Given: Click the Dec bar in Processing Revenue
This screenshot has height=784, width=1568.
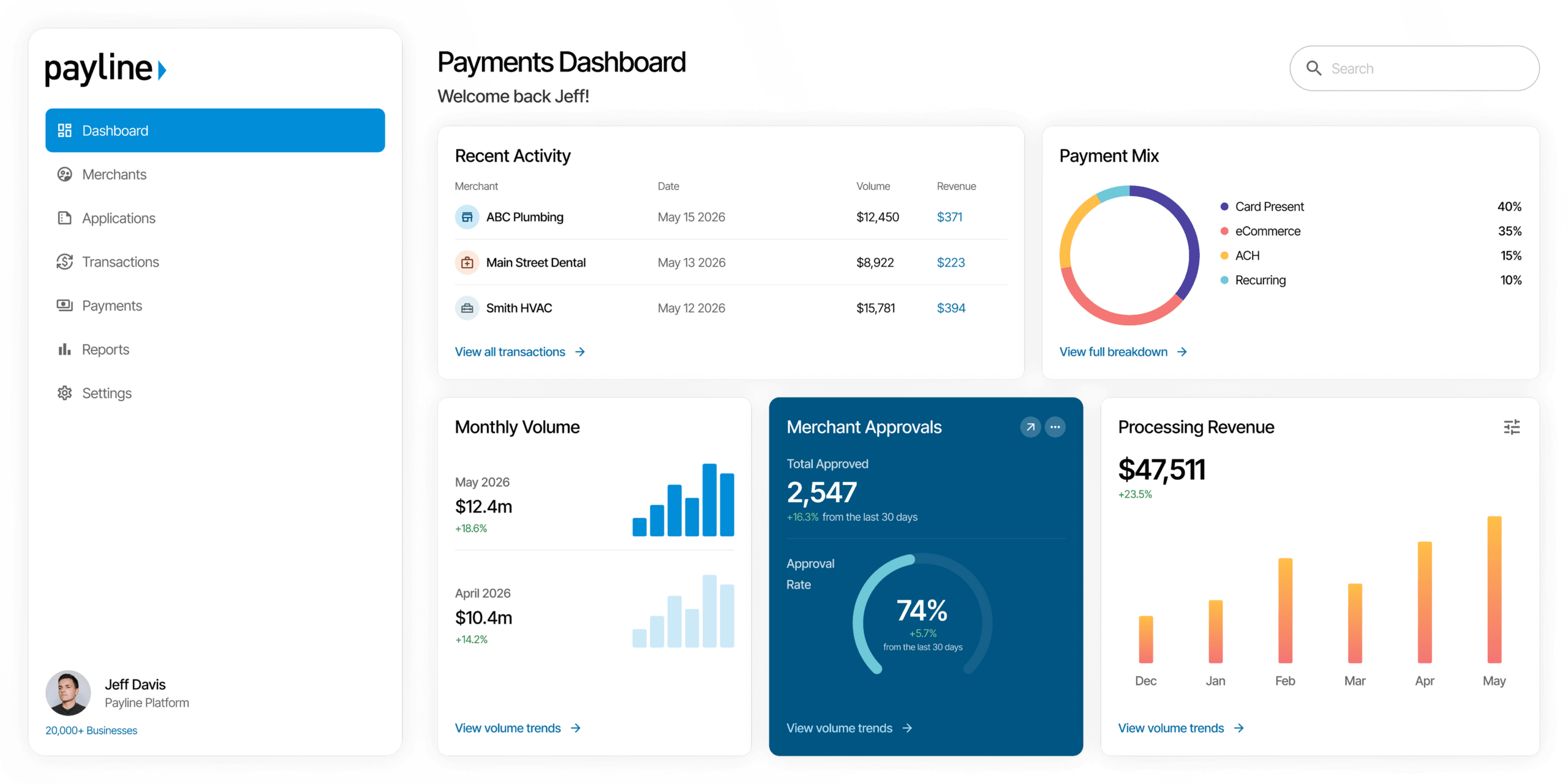Looking at the screenshot, I should point(1145,639).
